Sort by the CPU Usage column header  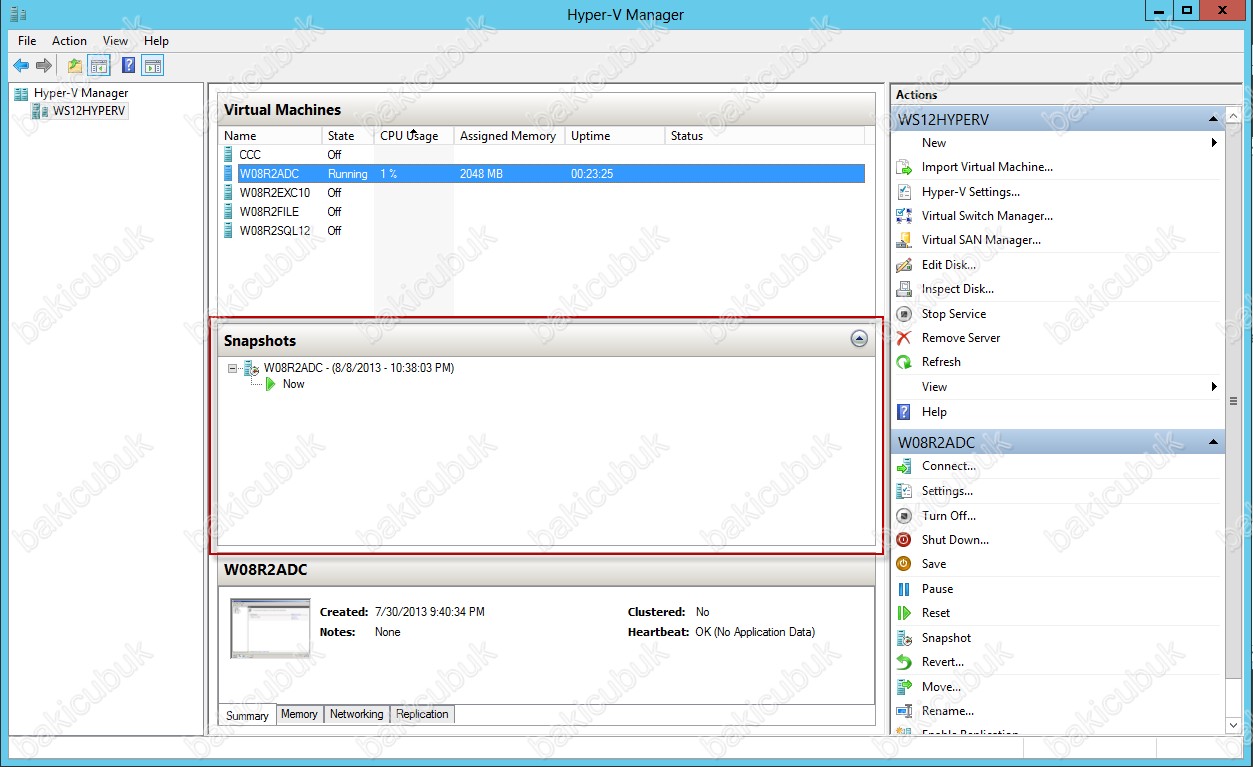coord(414,136)
